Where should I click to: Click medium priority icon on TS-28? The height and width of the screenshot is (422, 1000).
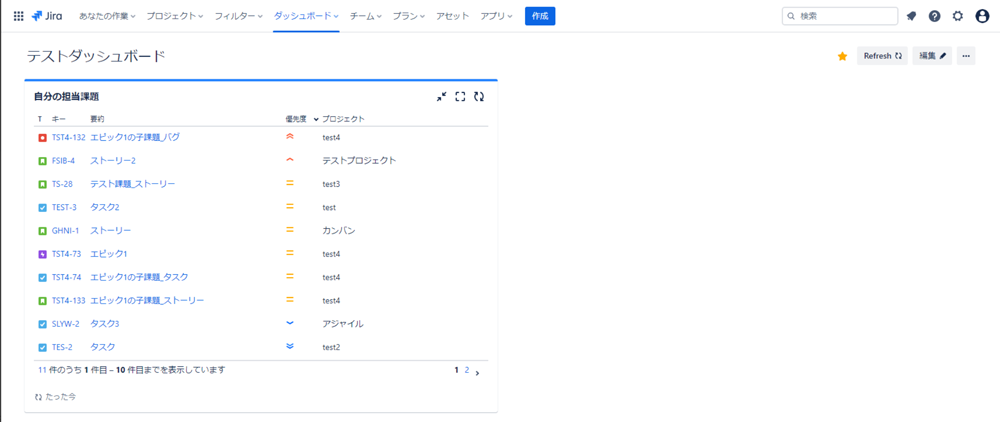click(x=290, y=183)
